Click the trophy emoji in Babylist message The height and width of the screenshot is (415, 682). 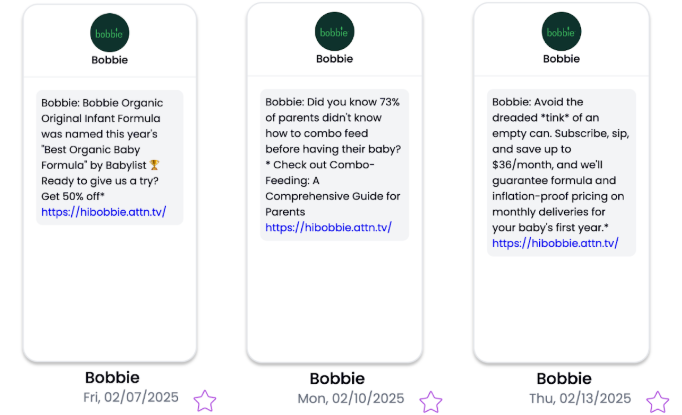click(154, 165)
